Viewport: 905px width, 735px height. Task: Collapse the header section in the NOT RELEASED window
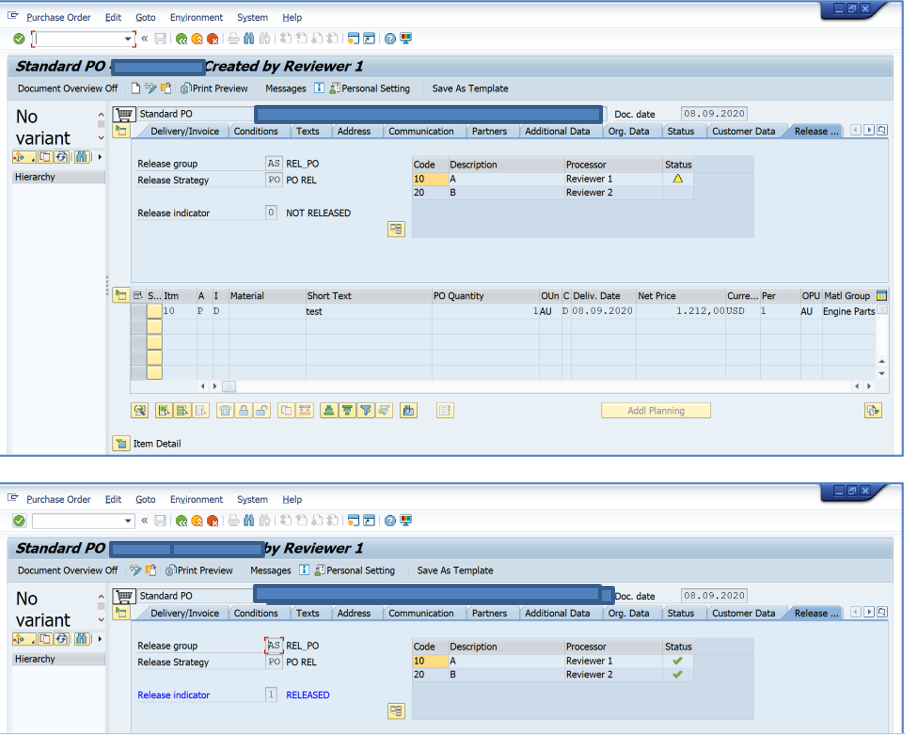[x=121, y=130]
